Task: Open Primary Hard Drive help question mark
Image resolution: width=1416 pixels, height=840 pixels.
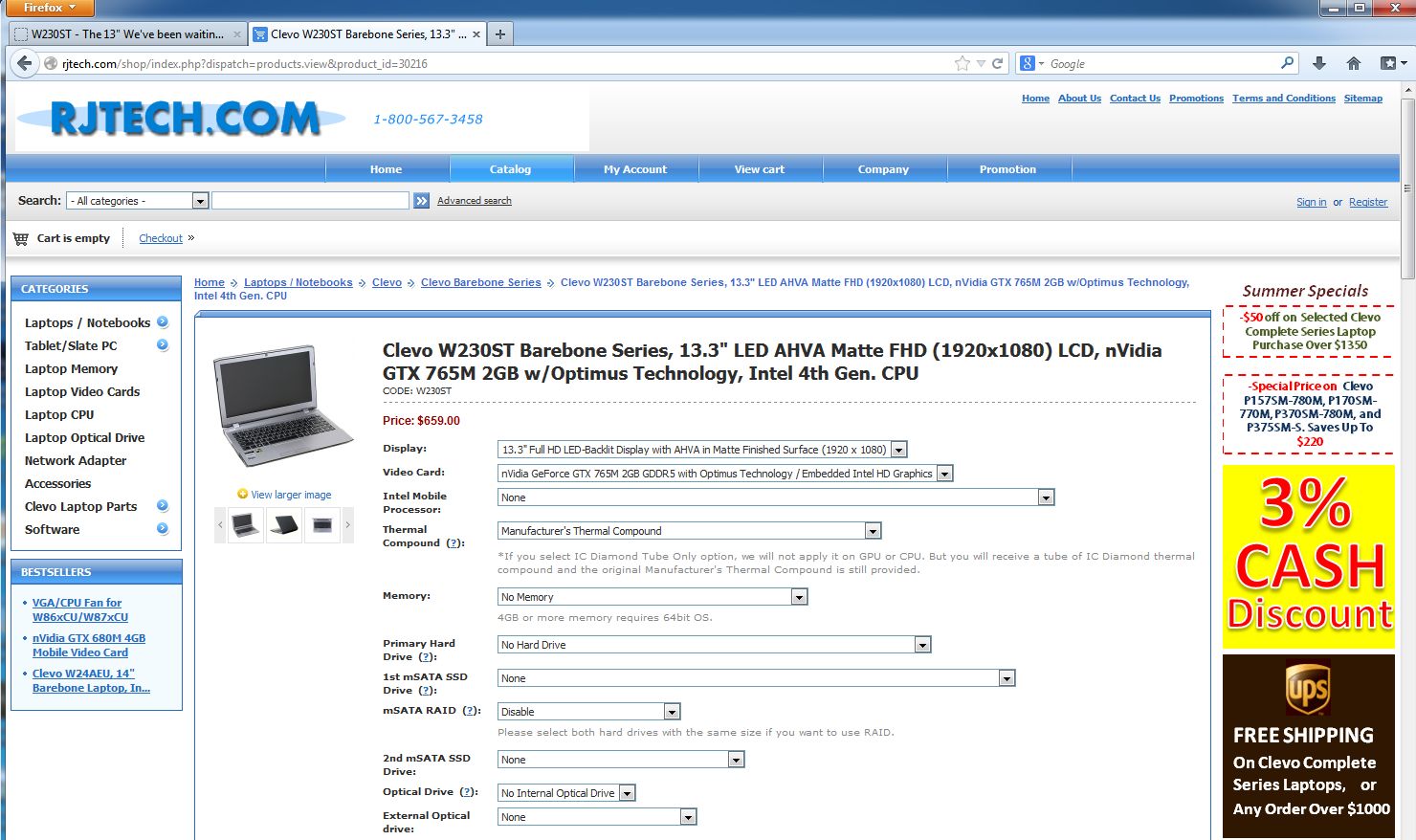Action: (x=427, y=657)
